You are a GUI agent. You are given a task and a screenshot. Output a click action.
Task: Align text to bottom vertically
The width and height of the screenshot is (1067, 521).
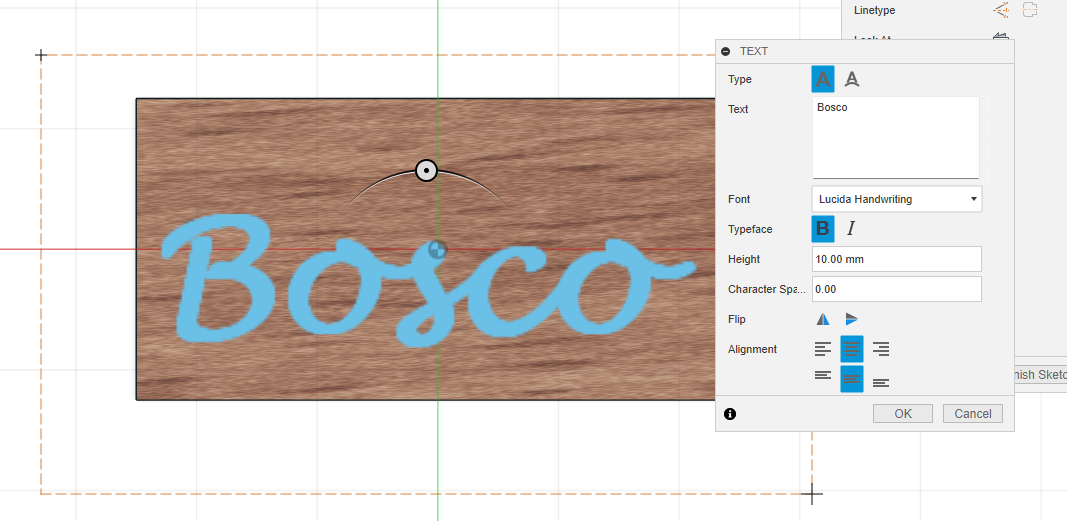[x=881, y=382]
